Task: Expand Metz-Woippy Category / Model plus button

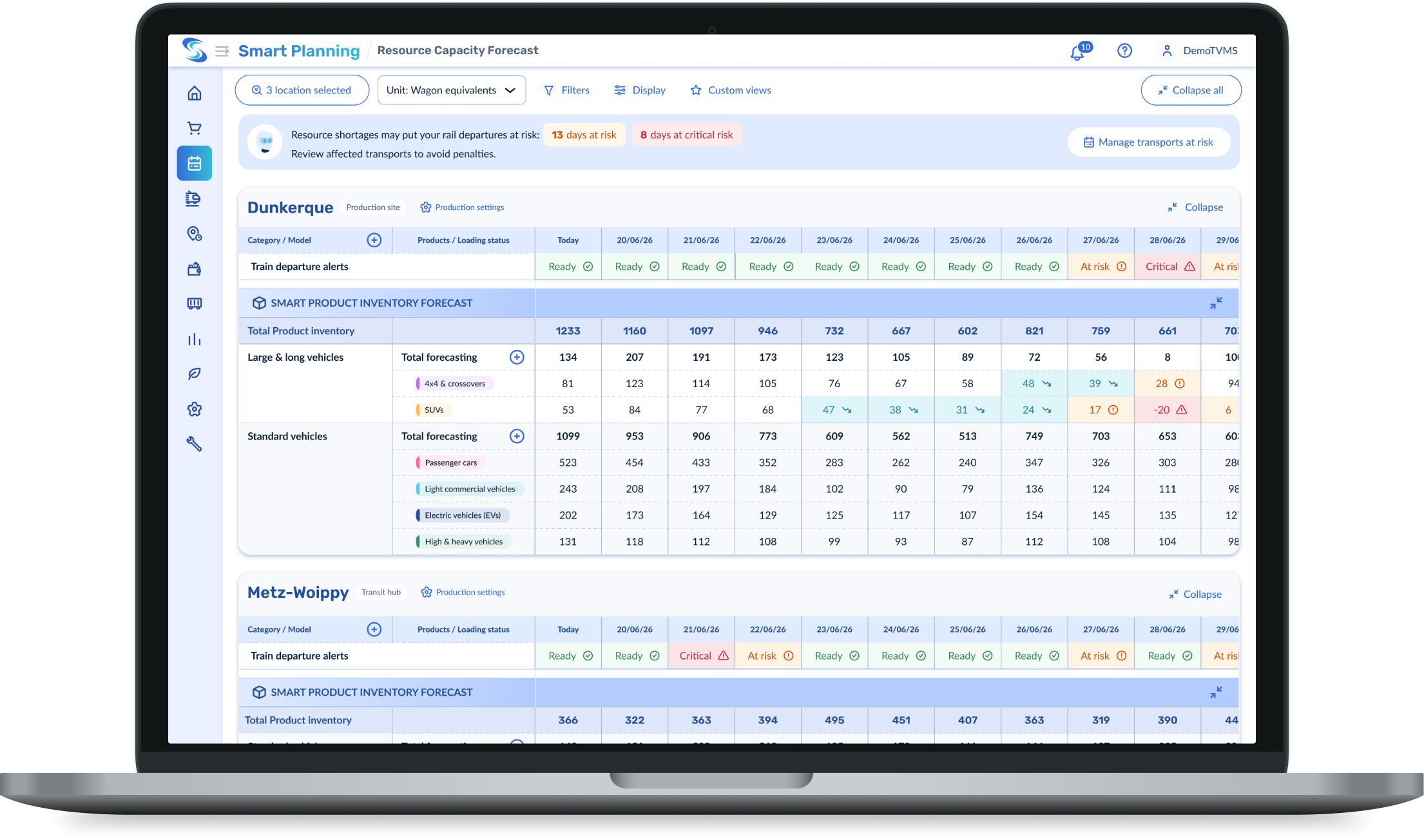Action: (374, 629)
